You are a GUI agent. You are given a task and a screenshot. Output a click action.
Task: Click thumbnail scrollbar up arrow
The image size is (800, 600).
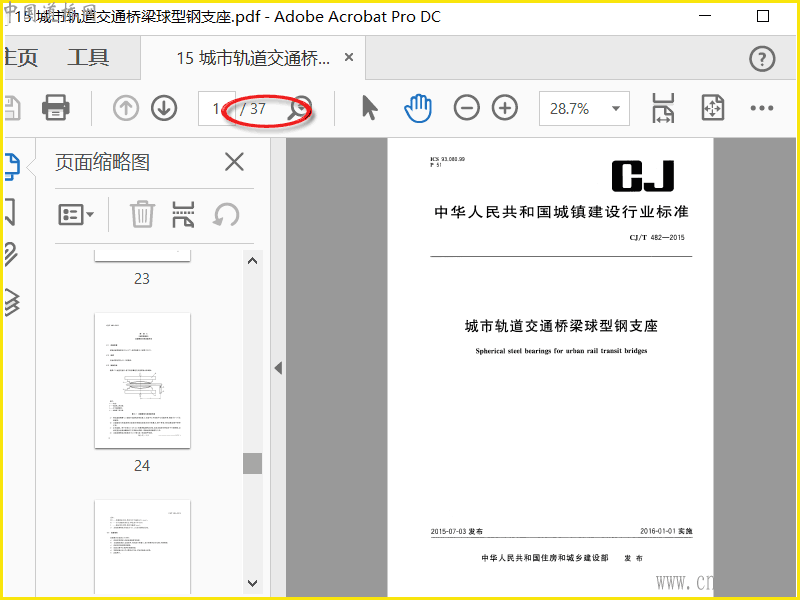252,261
